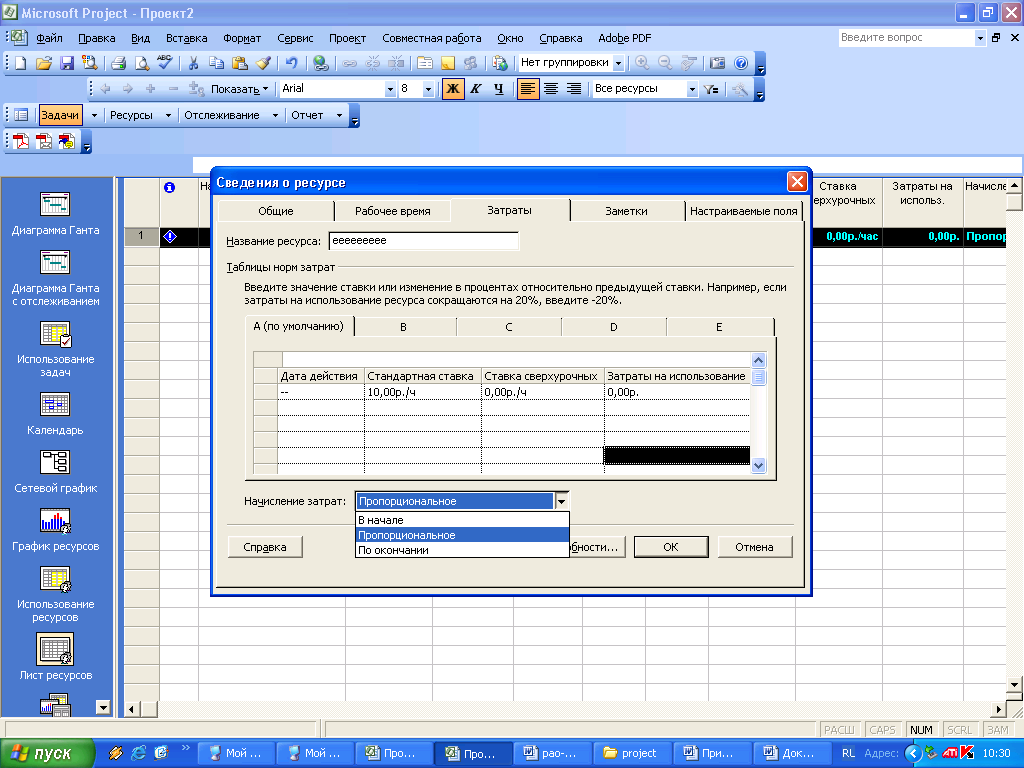Align text center toolbar button
This screenshot has width=1024, height=768.
click(x=551, y=89)
